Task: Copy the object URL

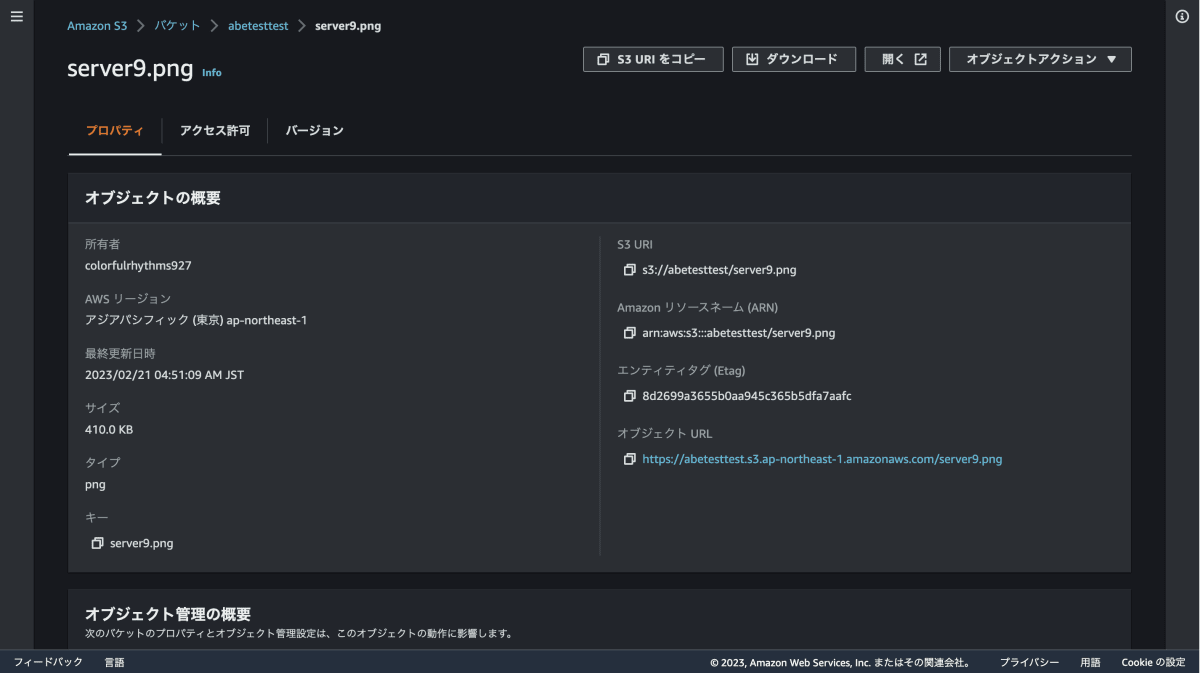Action: click(629, 459)
